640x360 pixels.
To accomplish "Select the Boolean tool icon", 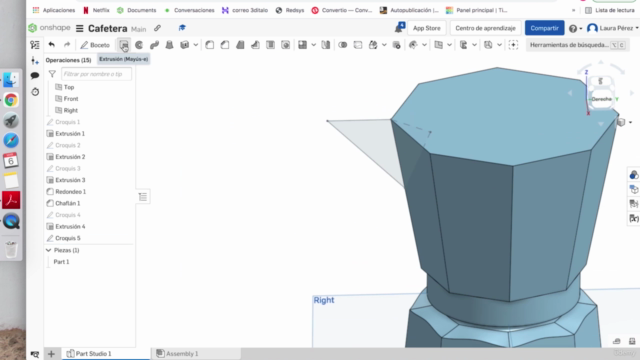I will pos(342,45).
